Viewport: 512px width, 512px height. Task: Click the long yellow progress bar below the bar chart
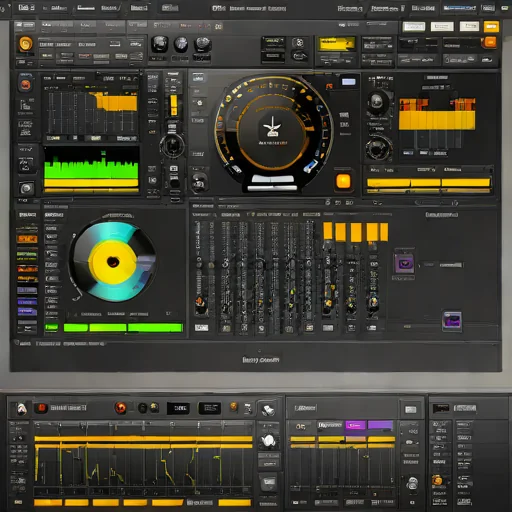(x=429, y=183)
